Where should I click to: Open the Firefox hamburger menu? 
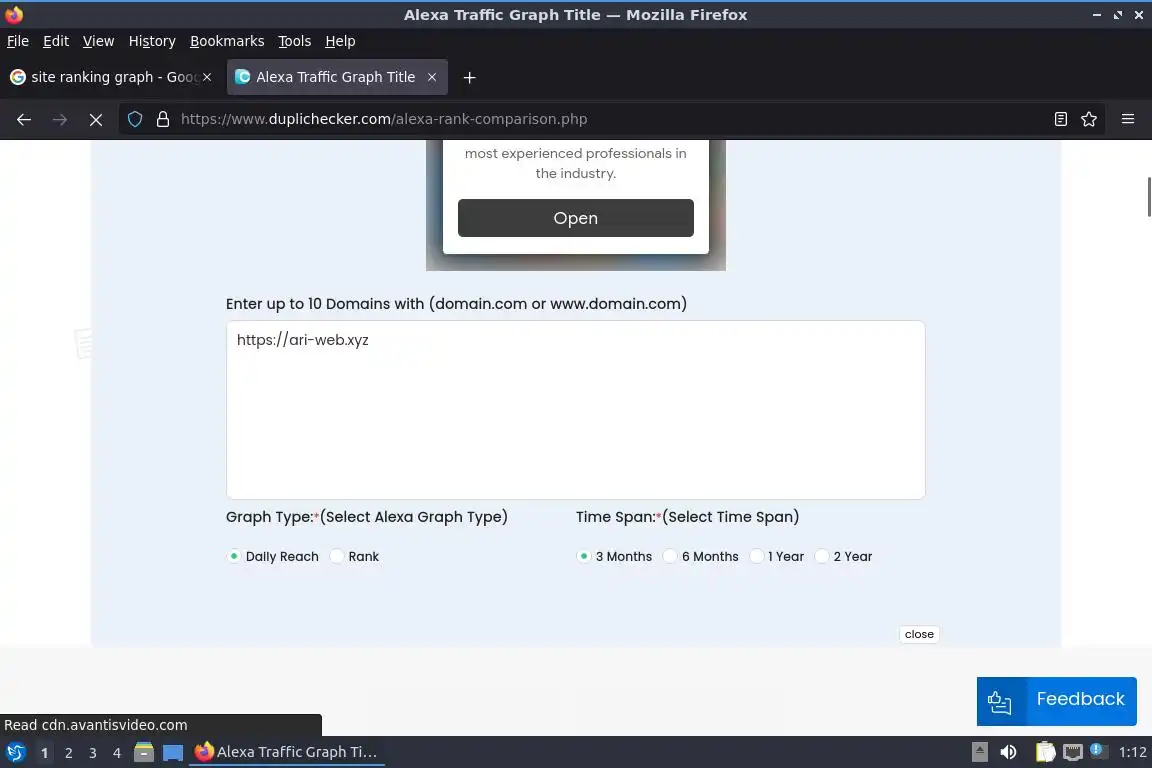[x=1128, y=119]
